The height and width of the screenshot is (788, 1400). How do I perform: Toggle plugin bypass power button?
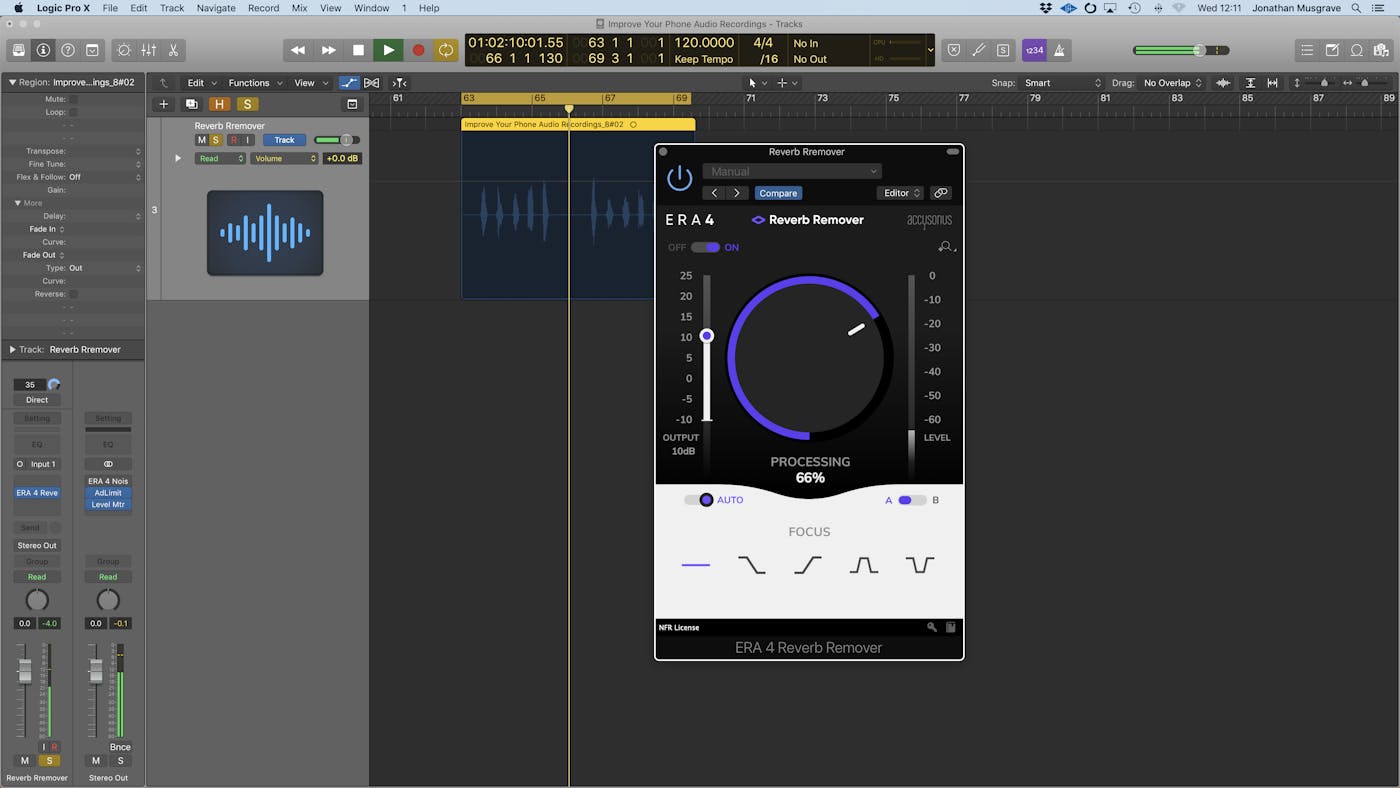[680, 179]
